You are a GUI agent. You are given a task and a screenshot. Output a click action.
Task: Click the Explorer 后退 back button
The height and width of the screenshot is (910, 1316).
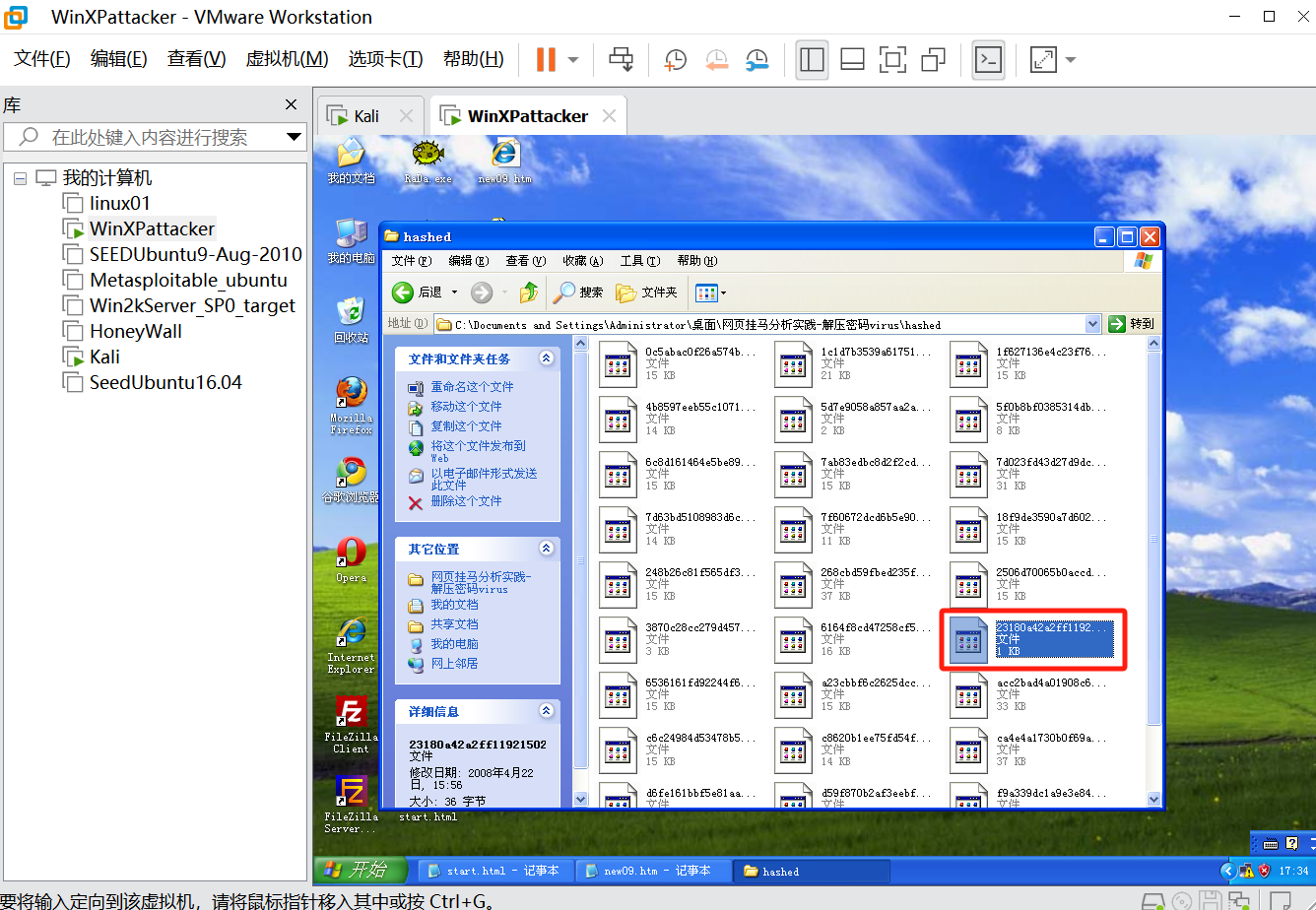(x=418, y=292)
